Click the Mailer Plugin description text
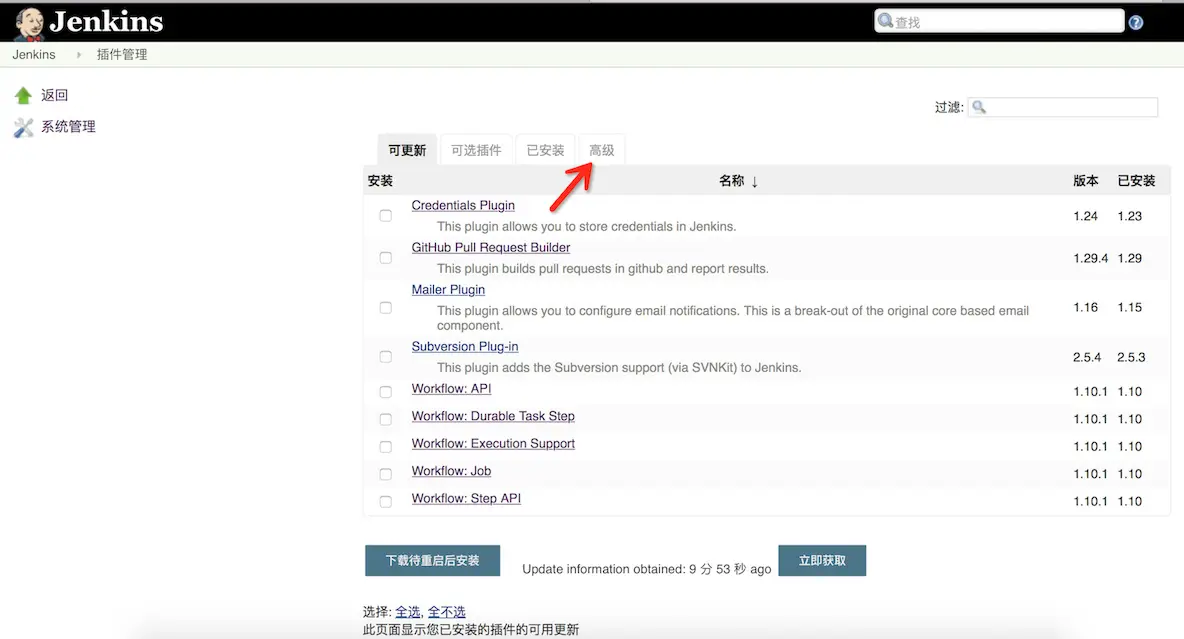 [732, 318]
